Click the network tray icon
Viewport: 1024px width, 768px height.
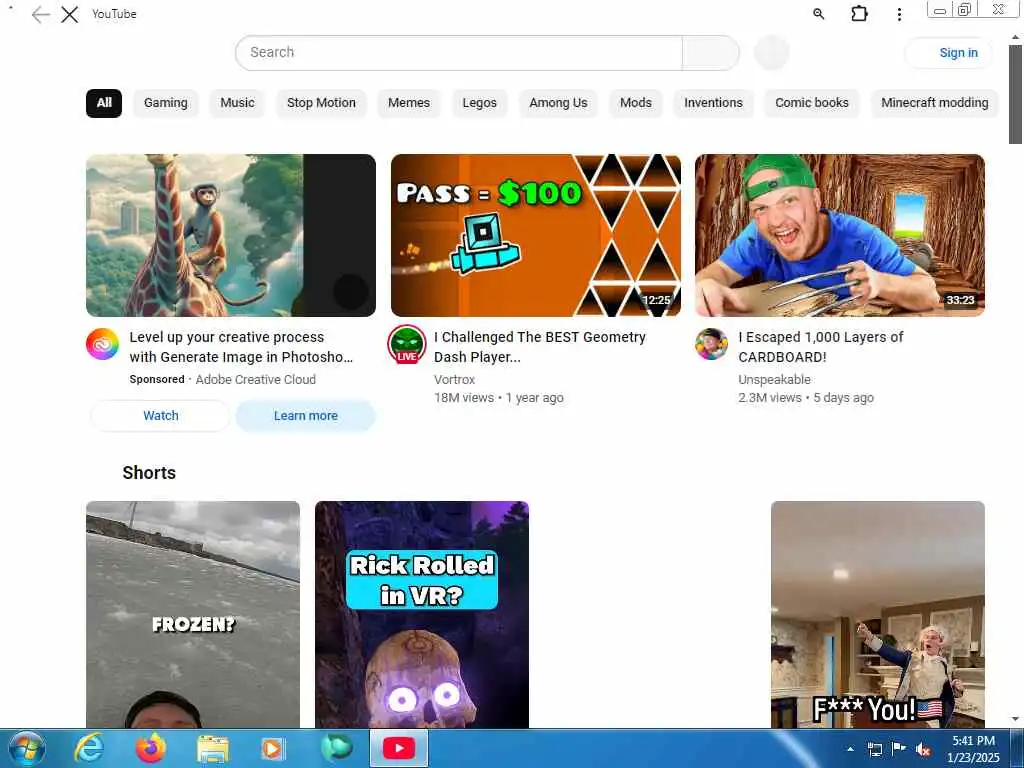tap(874, 749)
